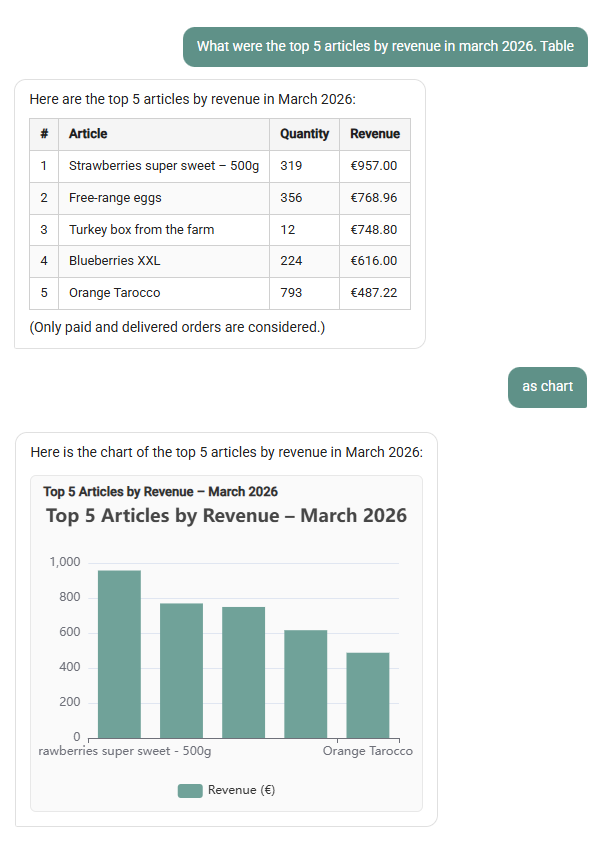Click the revenue value €487.22
The width and height of the screenshot is (600, 850).
click(373, 293)
